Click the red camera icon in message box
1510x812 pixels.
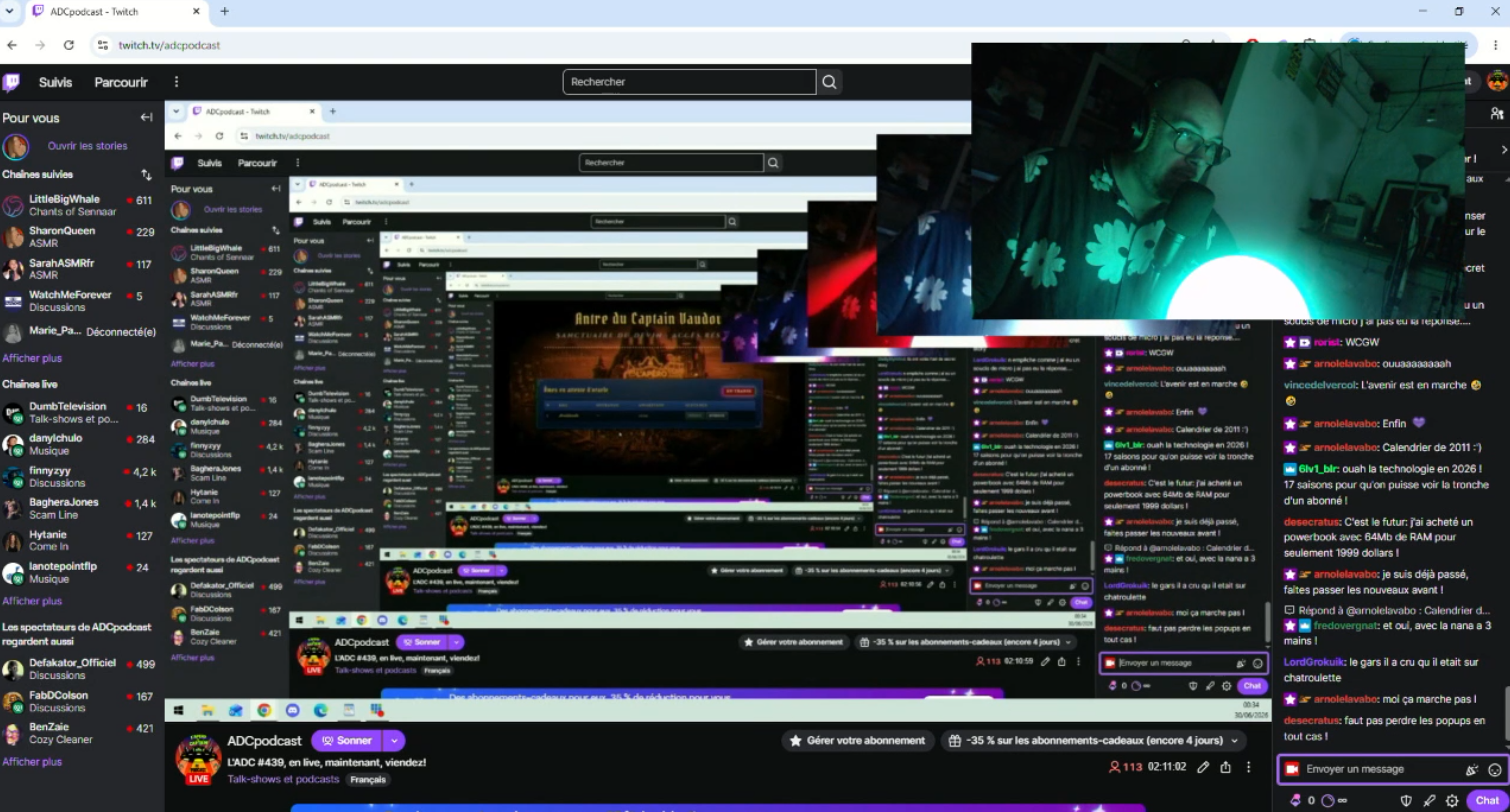click(x=1292, y=769)
